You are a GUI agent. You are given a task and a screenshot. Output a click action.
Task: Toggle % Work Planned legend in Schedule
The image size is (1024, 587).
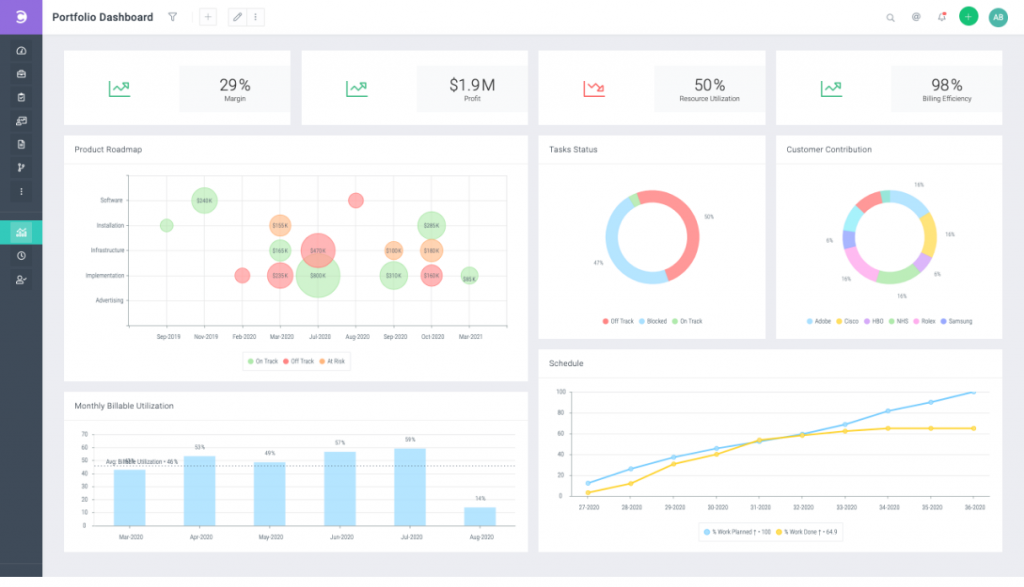click(x=737, y=532)
